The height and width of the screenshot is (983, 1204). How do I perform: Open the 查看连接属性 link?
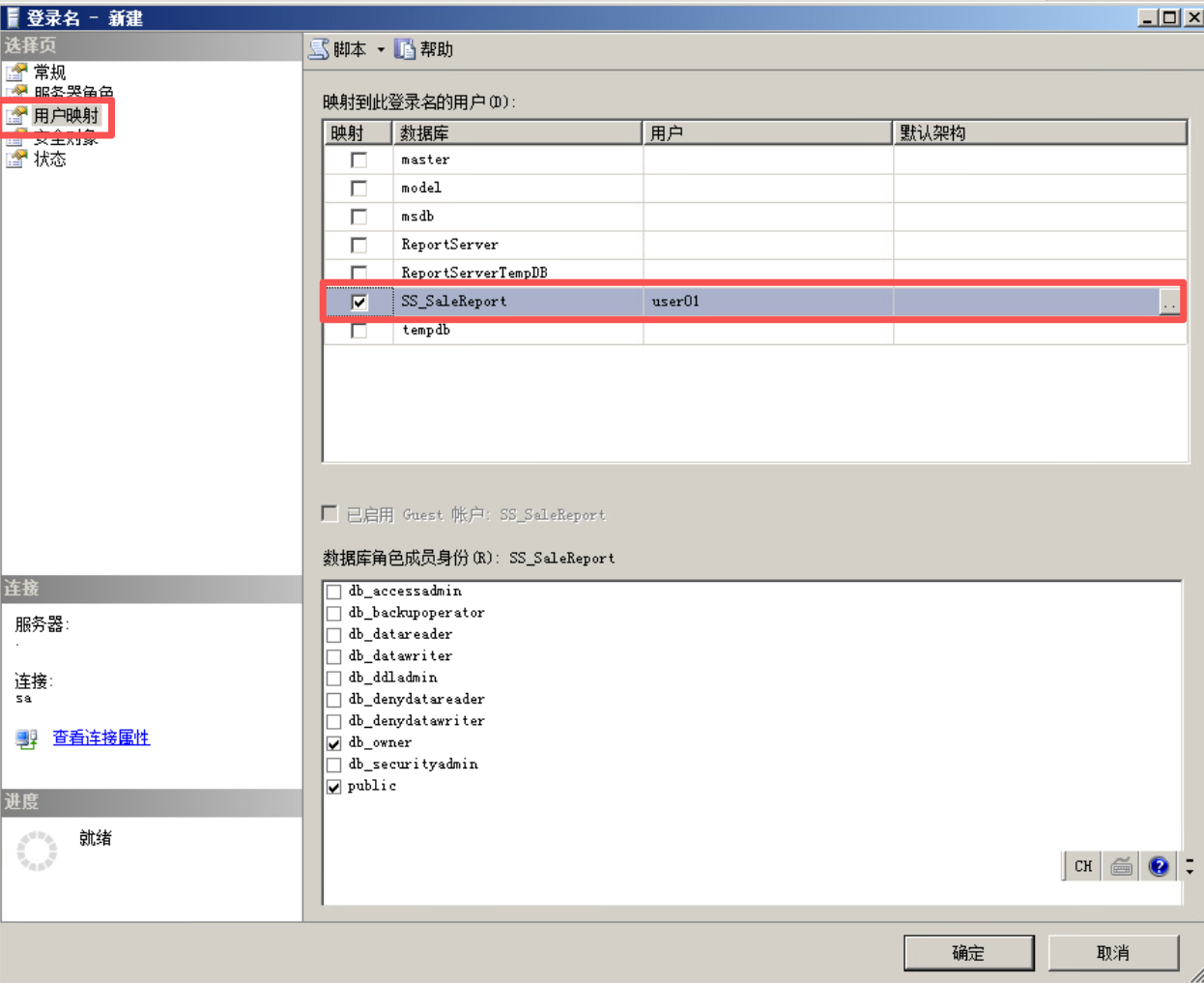[x=101, y=737]
